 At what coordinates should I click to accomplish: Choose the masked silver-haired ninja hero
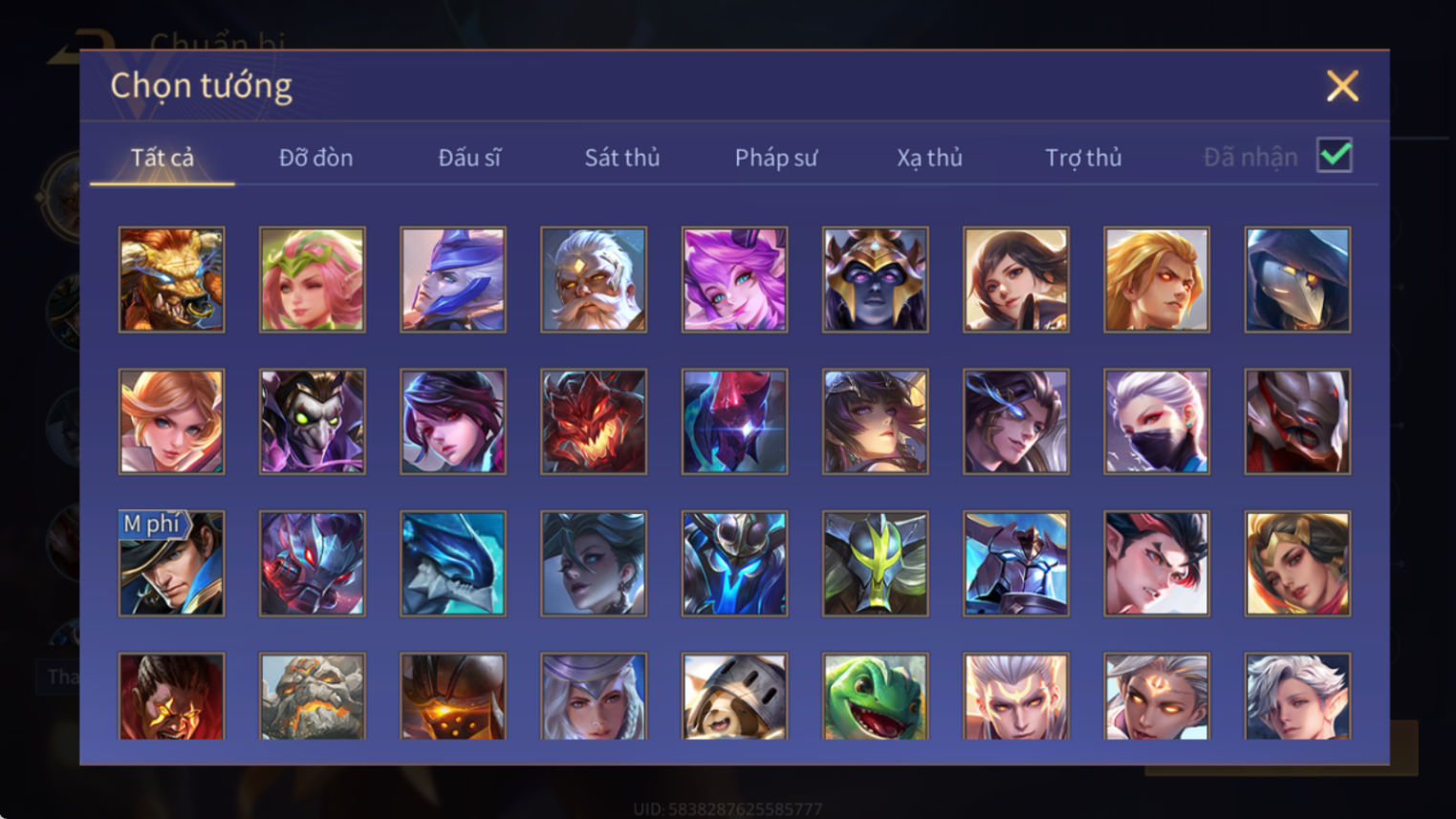pyautogui.click(x=1157, y=421)
